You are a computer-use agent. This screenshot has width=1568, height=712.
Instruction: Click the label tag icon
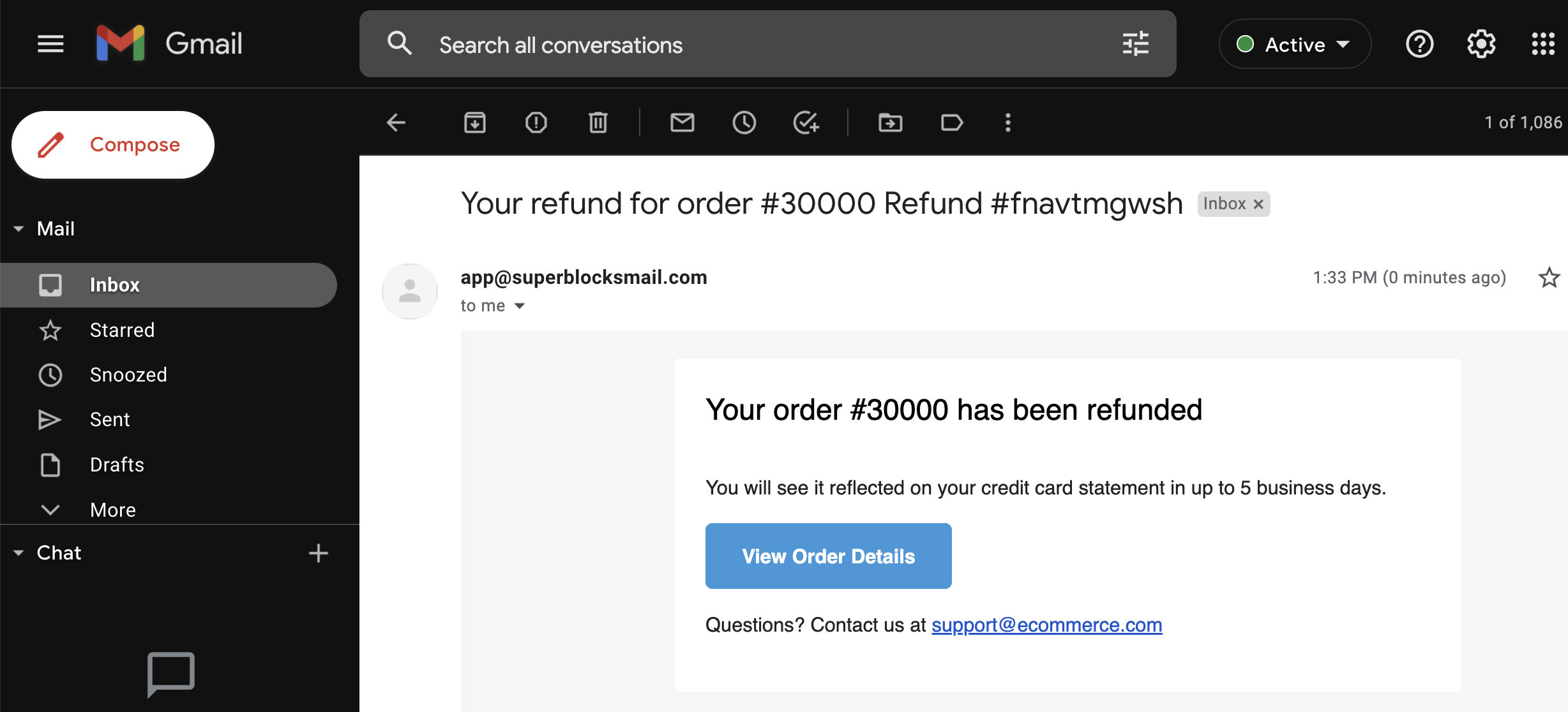click(x=951, y=122)
